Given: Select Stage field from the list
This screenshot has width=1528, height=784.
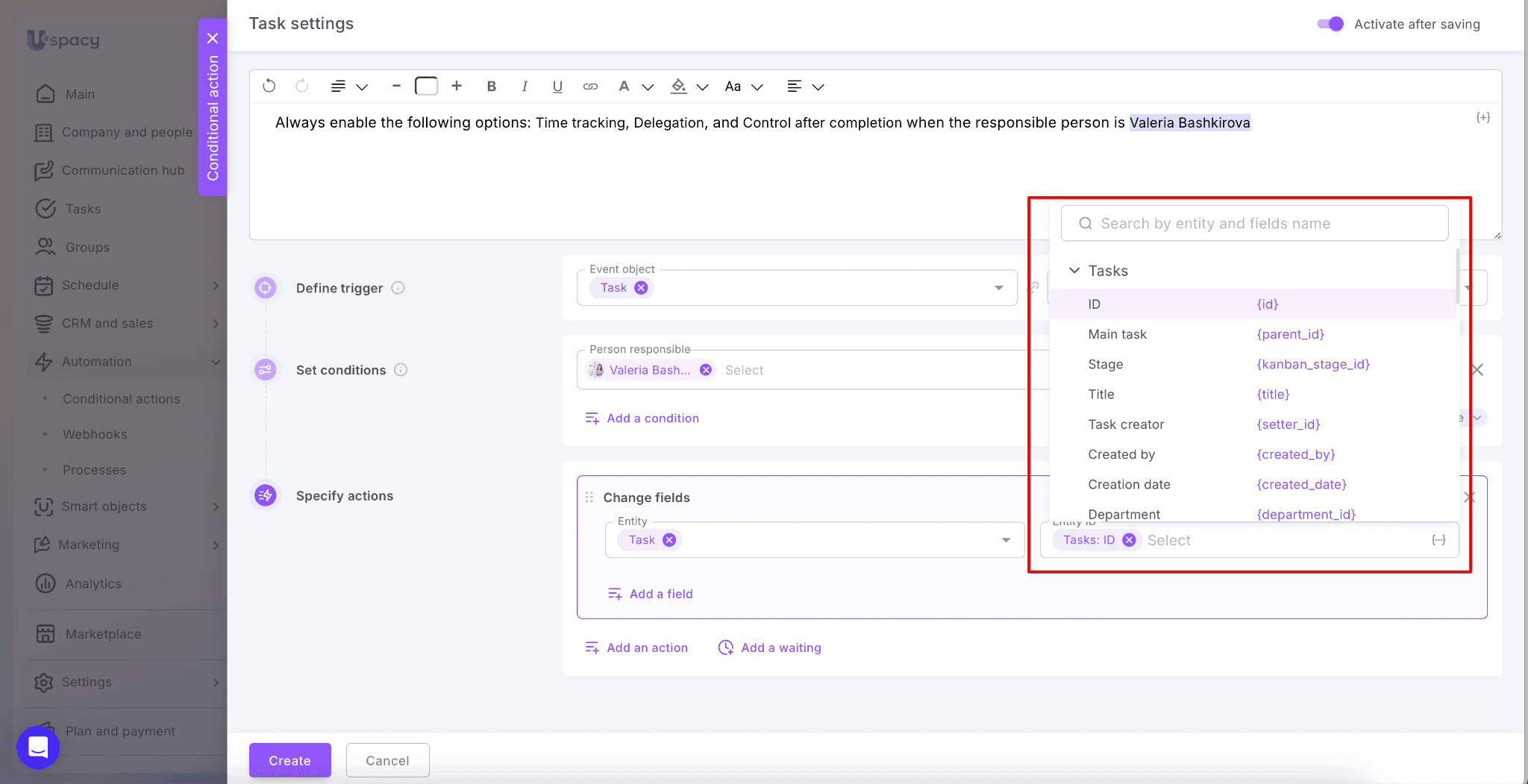Looking at the screenshot, I should 1105,364.
